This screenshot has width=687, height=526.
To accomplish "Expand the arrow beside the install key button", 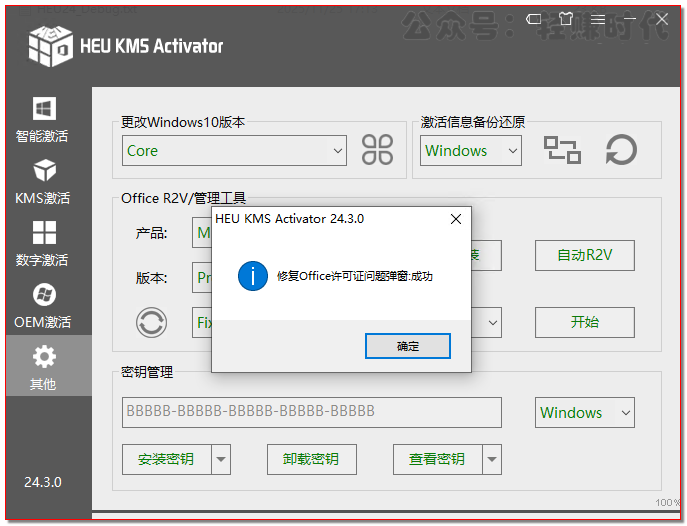I will click(221, 459).
